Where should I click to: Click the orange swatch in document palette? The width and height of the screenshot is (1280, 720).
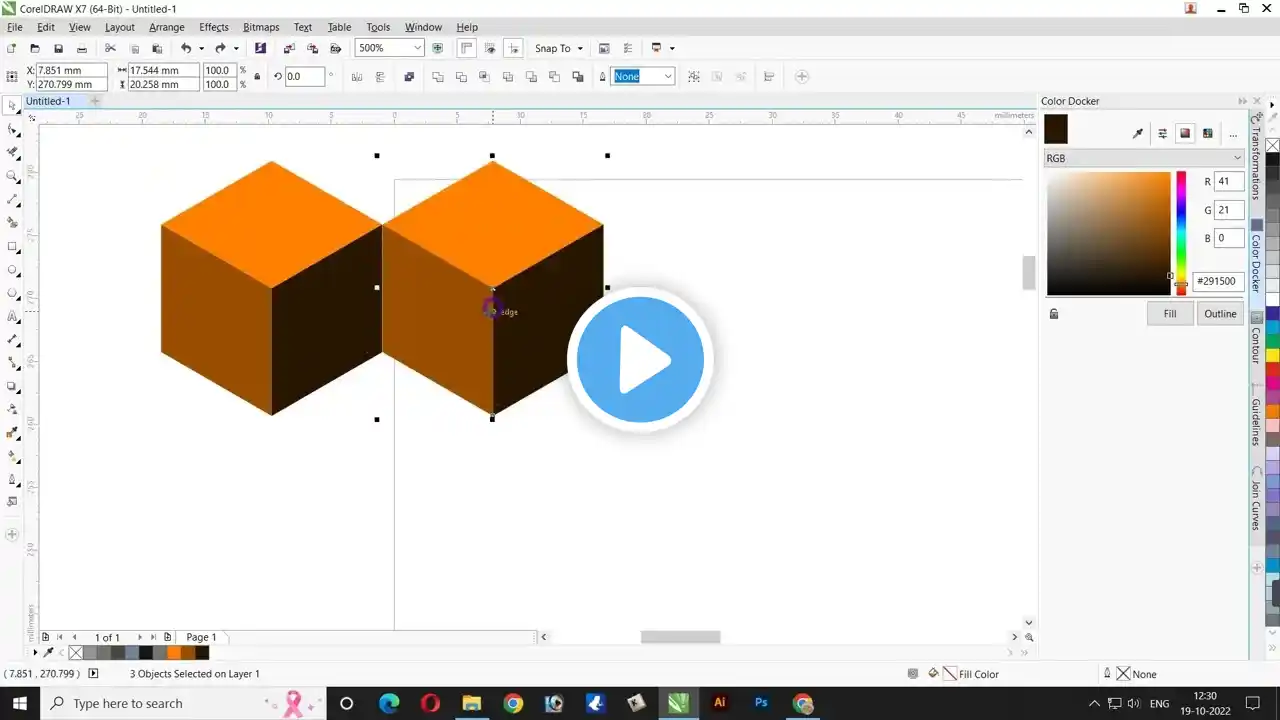pos(174,653)
